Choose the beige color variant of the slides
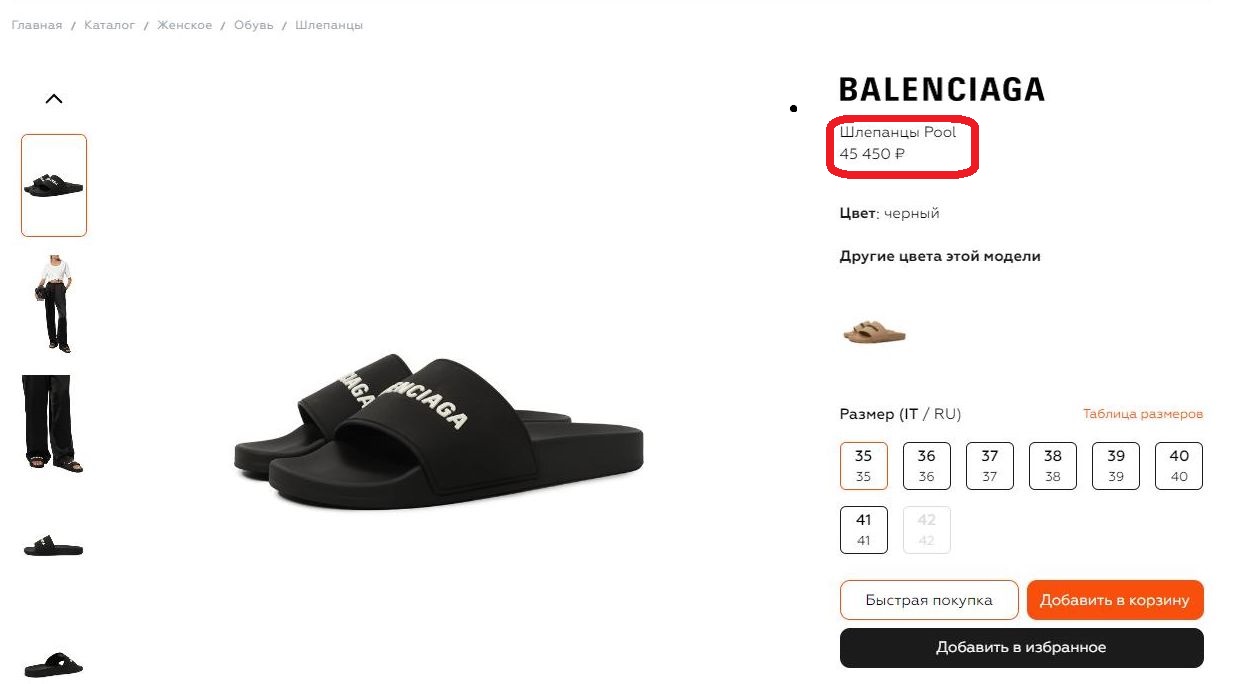Screen dimensions: 1235x684 pyautogui.click(x=874, y=331)
